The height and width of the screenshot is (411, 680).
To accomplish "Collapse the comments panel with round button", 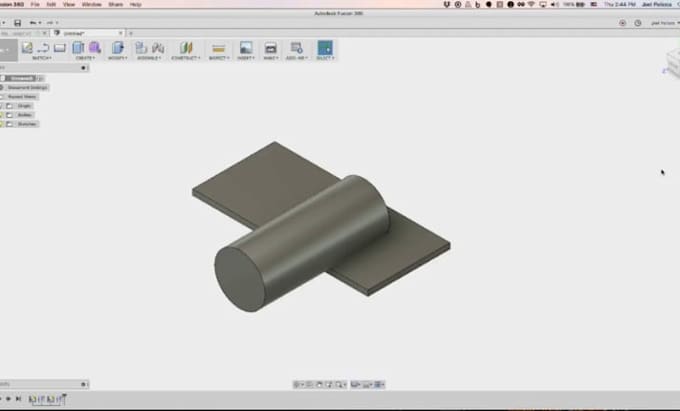I will pos(83,384).
